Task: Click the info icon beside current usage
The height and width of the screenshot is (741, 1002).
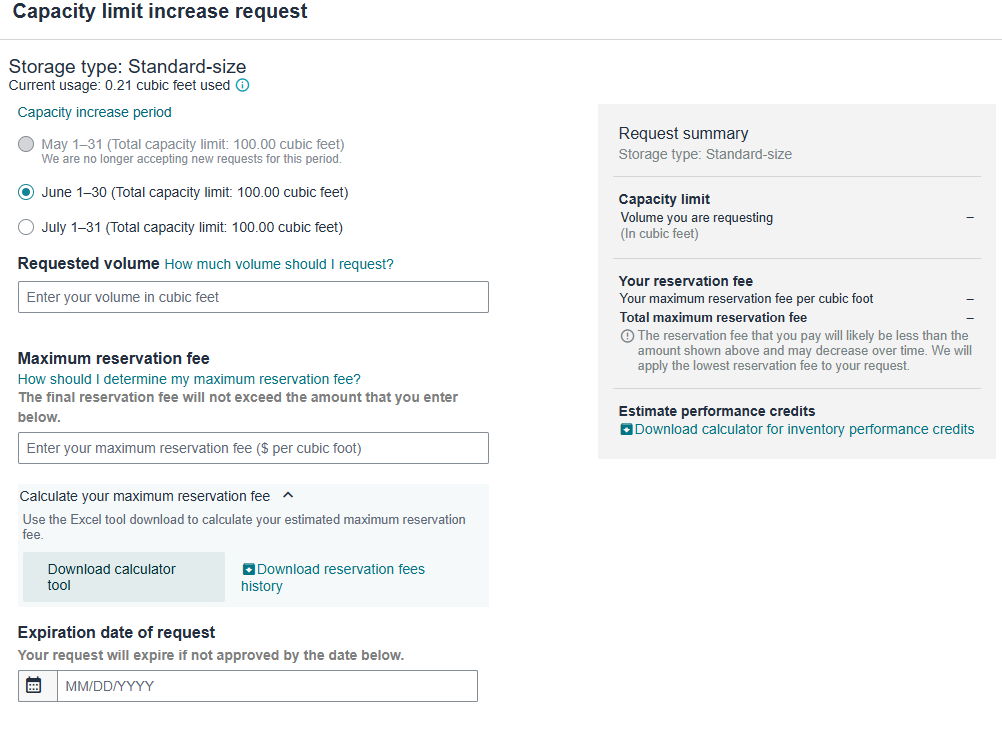Action: pos(242,85)
